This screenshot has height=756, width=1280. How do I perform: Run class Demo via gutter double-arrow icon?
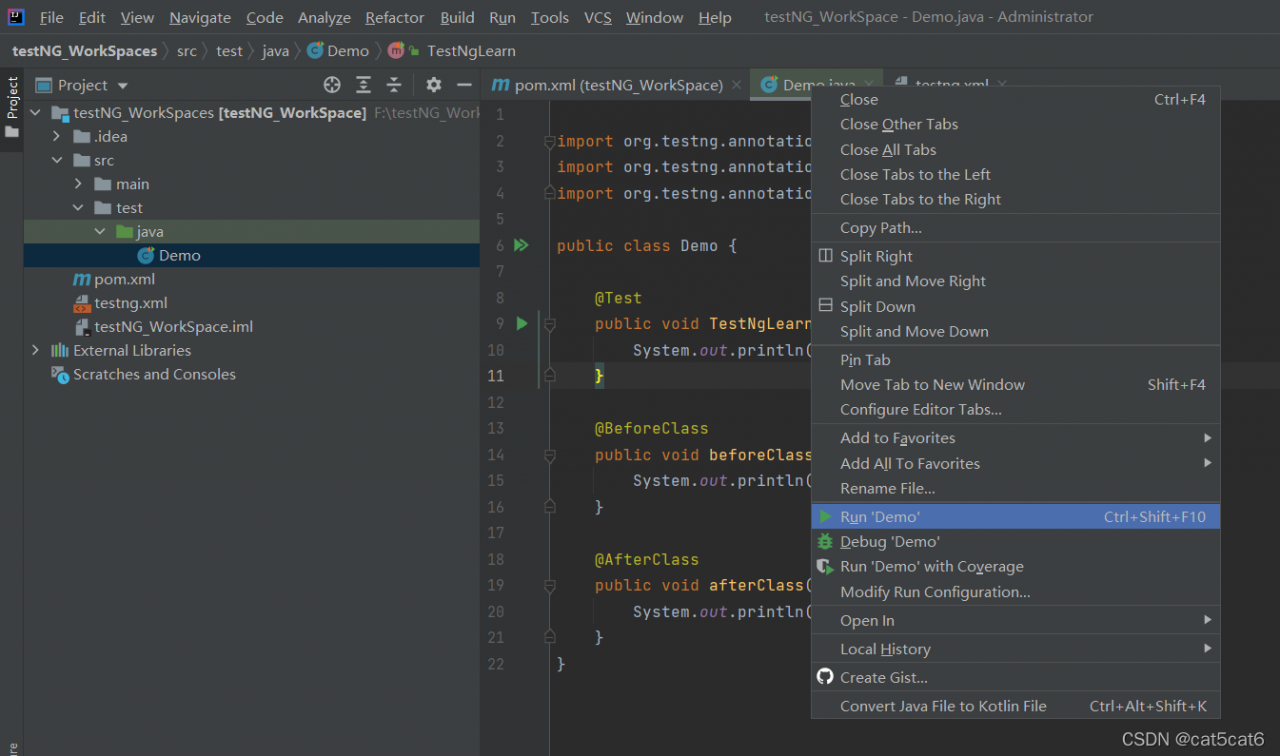coord(521,245)
